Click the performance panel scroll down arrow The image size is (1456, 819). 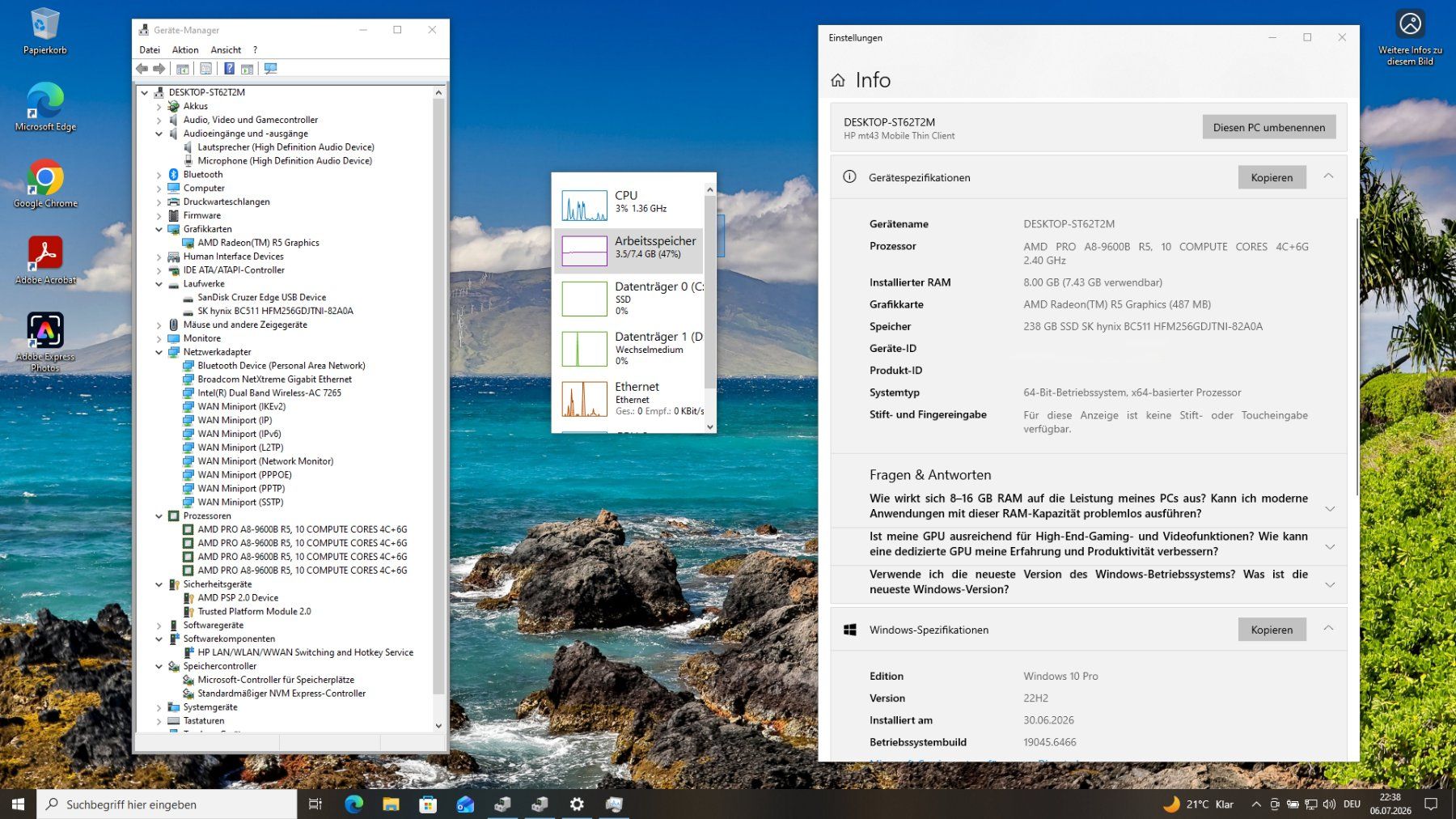(710, 426)
